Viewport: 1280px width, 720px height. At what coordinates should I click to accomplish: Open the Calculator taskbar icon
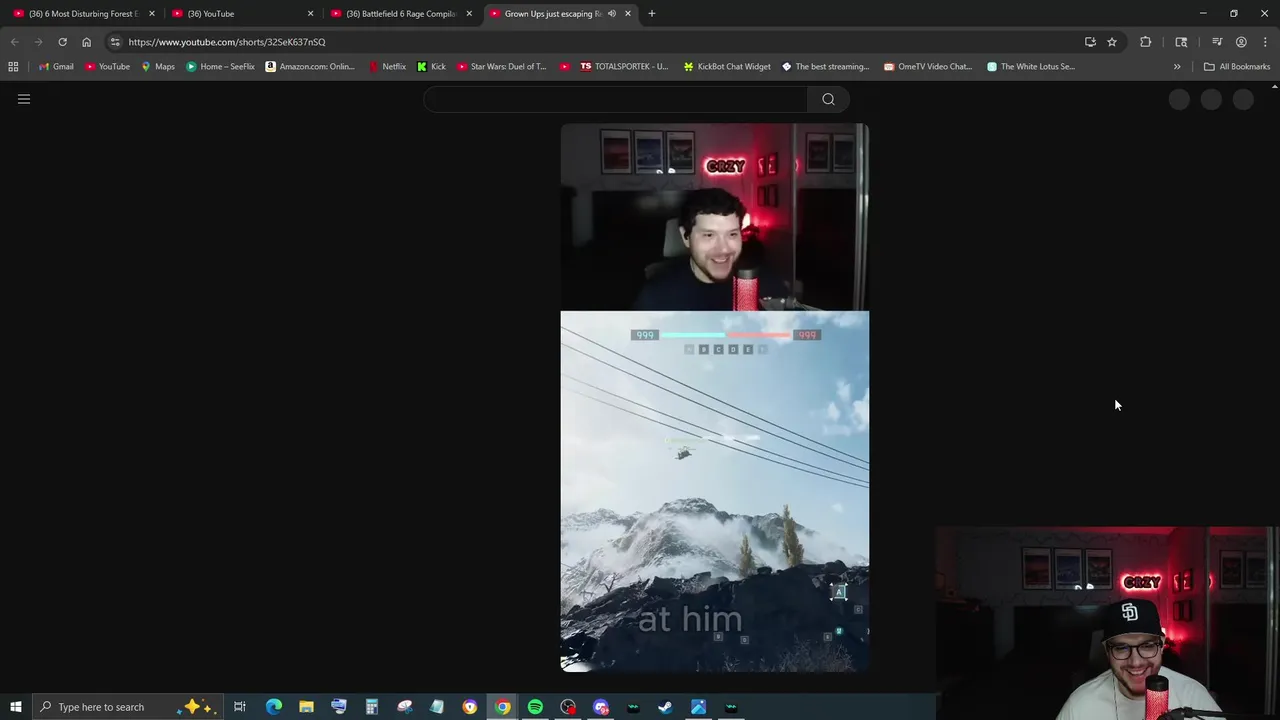[x=371, y=707]
